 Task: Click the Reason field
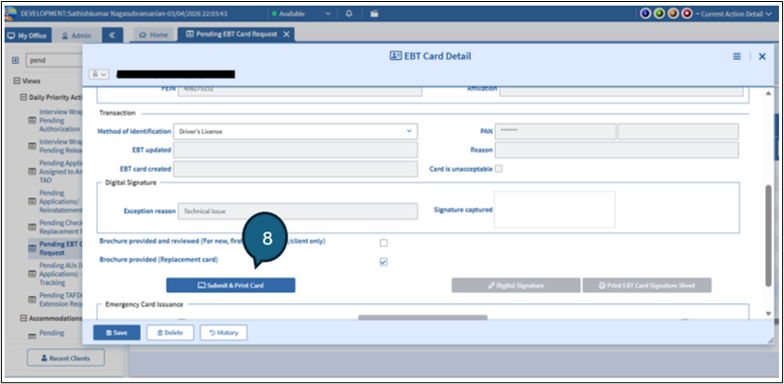click(x=617, y=150)
